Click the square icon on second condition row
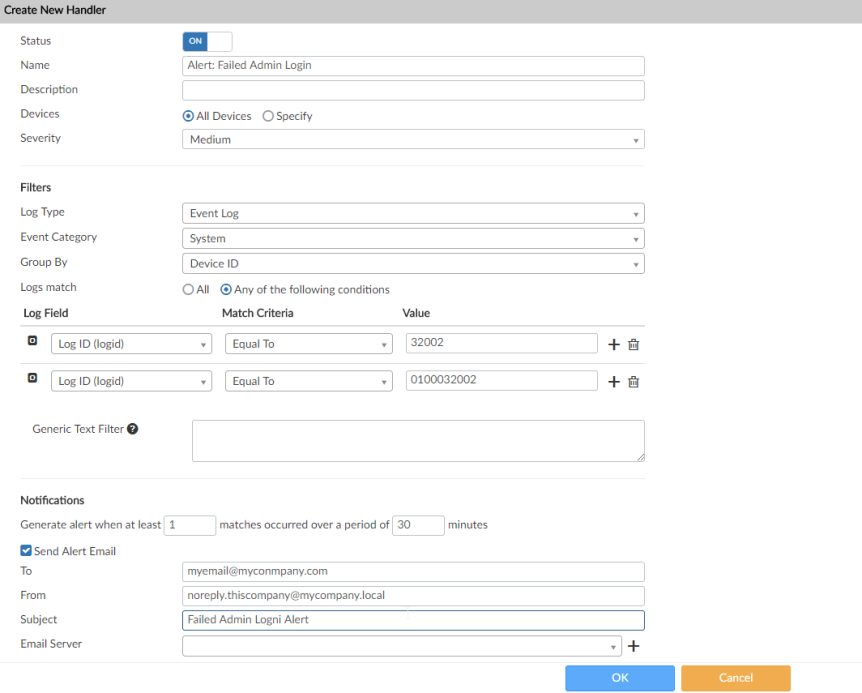The width and height of the screenshot is (862, 693). [32, 379]
